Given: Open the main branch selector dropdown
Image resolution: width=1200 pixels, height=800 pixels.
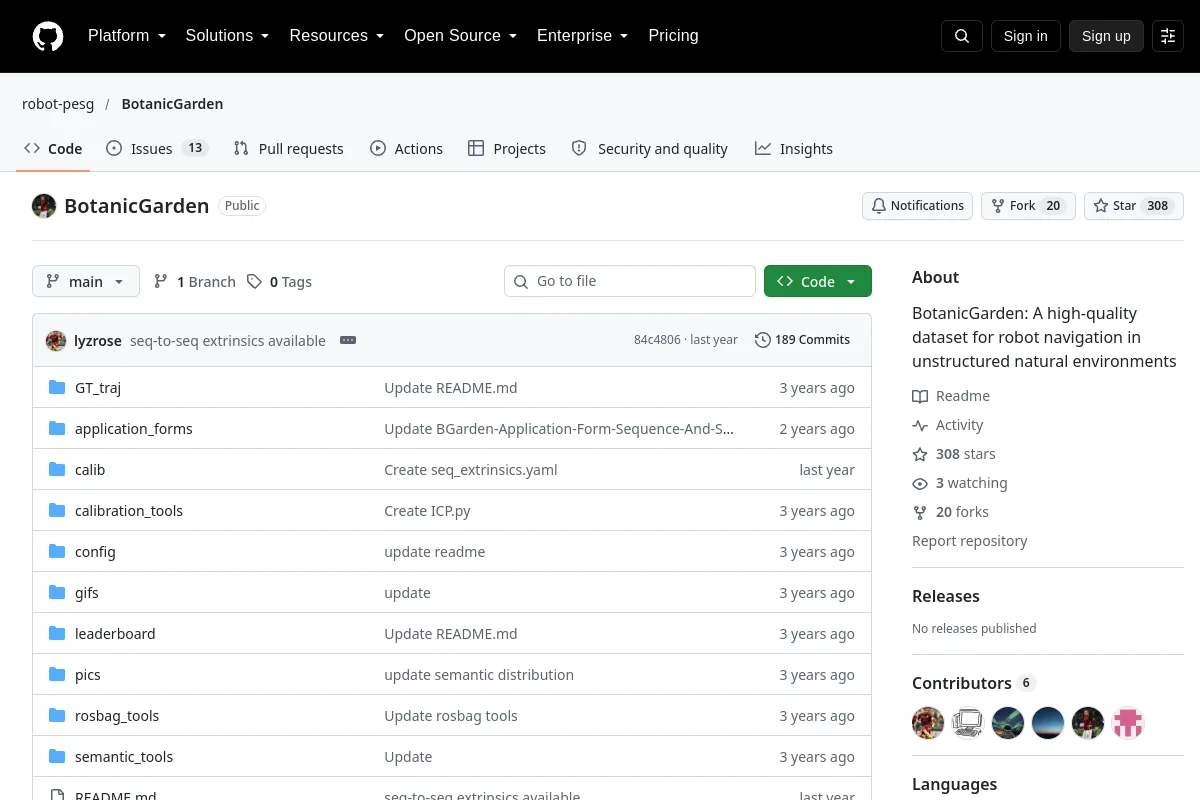Looking at the screenshot, I should coord(86,282).
